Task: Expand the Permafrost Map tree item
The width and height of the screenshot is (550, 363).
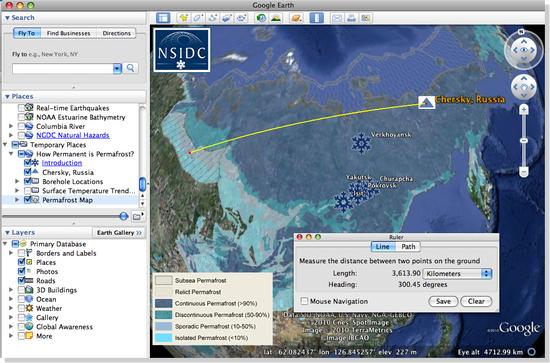Action: click(17, 200)
